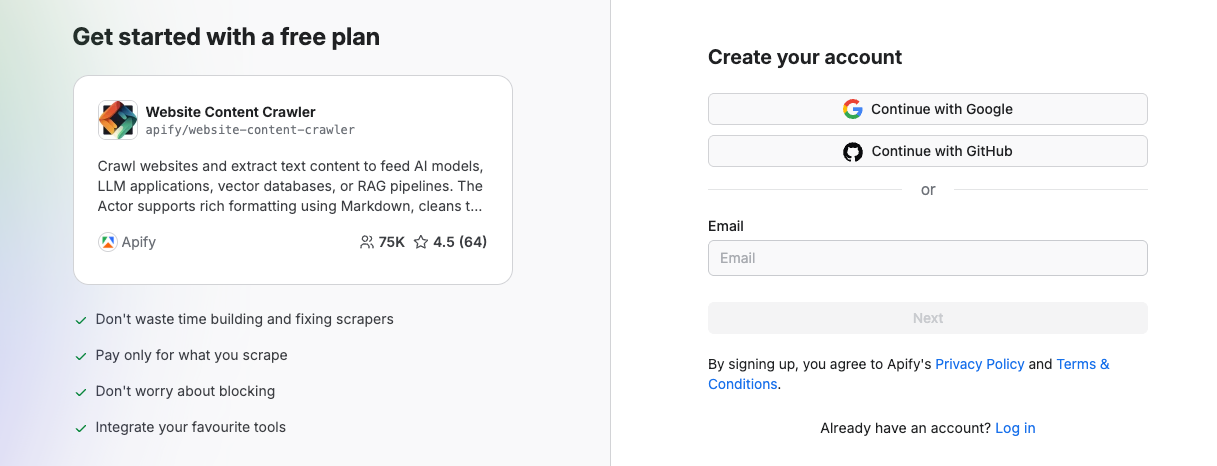Click the star rating icon near 4.5
The image size is (1217, 466).
pyautogui.click(x=421, y=242)
